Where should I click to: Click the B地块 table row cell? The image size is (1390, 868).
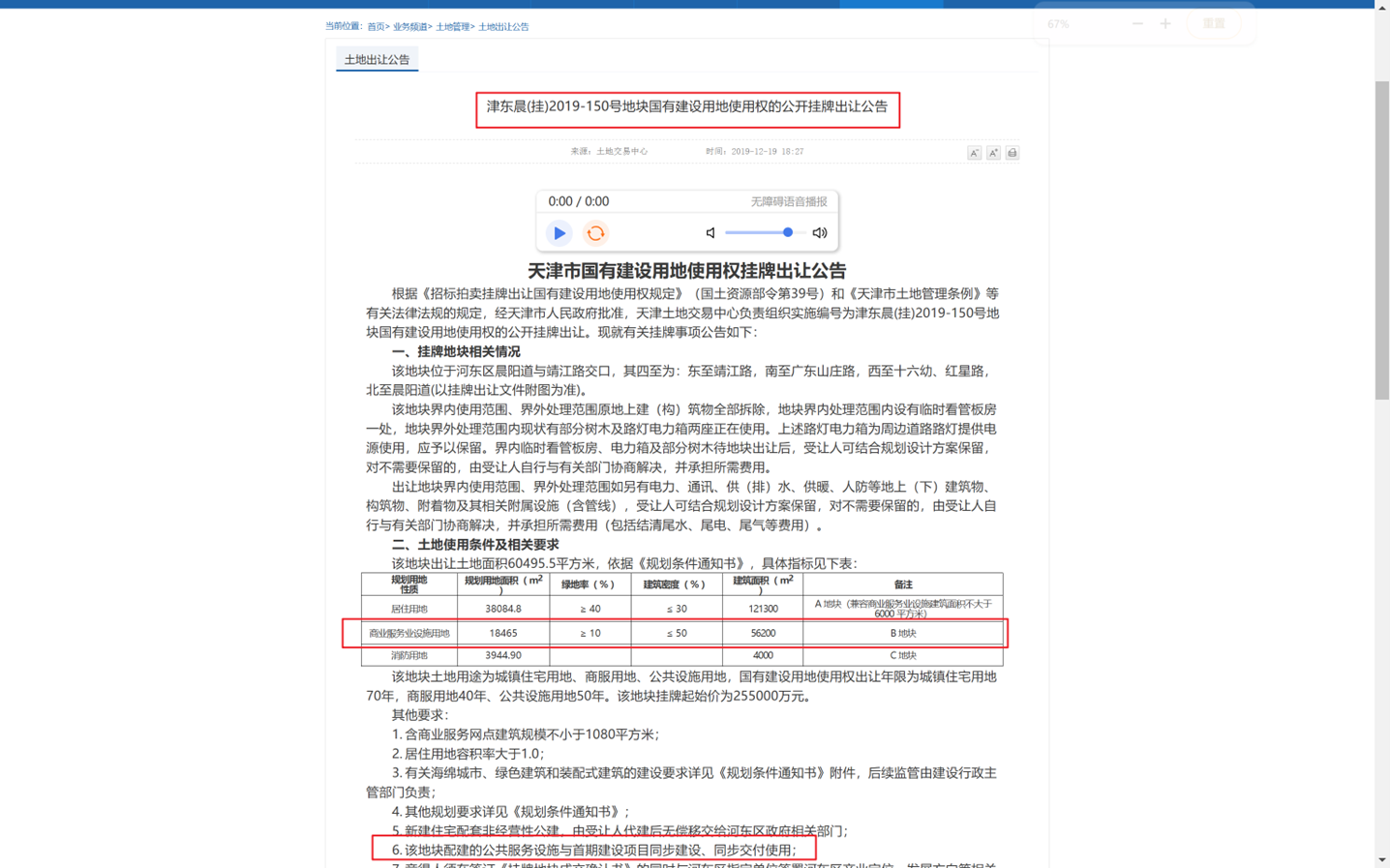click(x=902, y=633)
